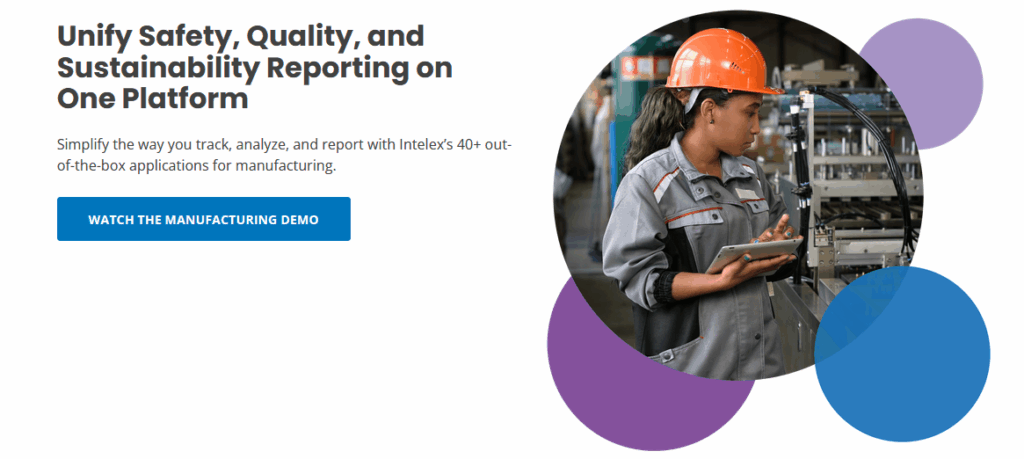
Task: Click the "of-the-box applications for manufacturing" text line
Action: click(x=196, y=165)
